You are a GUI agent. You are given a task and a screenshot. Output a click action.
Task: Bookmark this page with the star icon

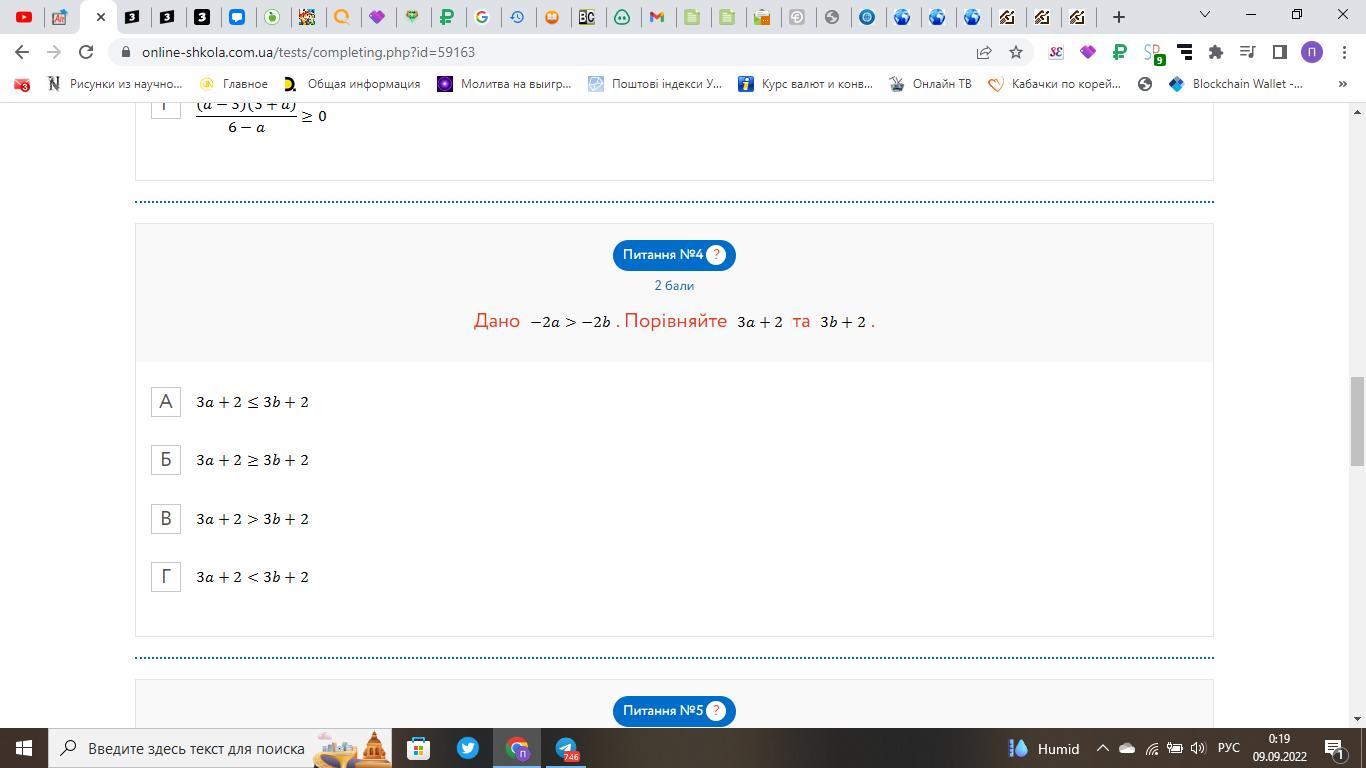tap(1016, 52)
